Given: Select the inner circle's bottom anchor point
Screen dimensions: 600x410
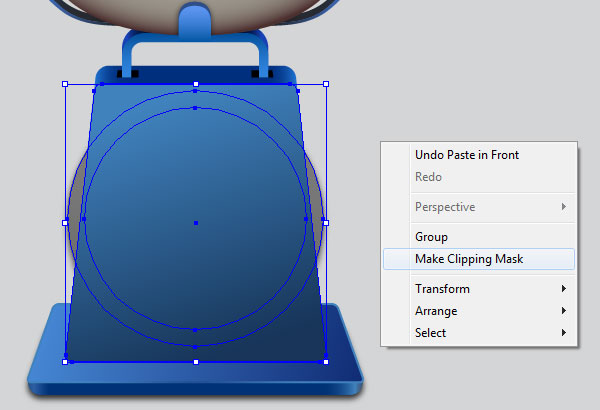Looking at the screenshot, I should tap(195, 330).
